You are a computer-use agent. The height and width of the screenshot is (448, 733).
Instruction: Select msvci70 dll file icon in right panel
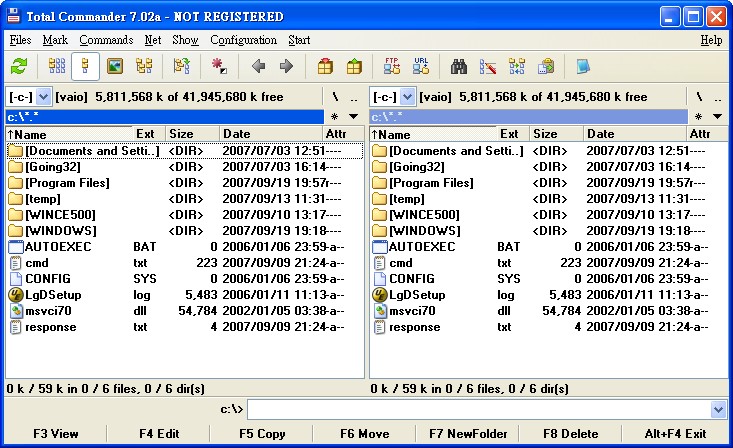point(380,311)
